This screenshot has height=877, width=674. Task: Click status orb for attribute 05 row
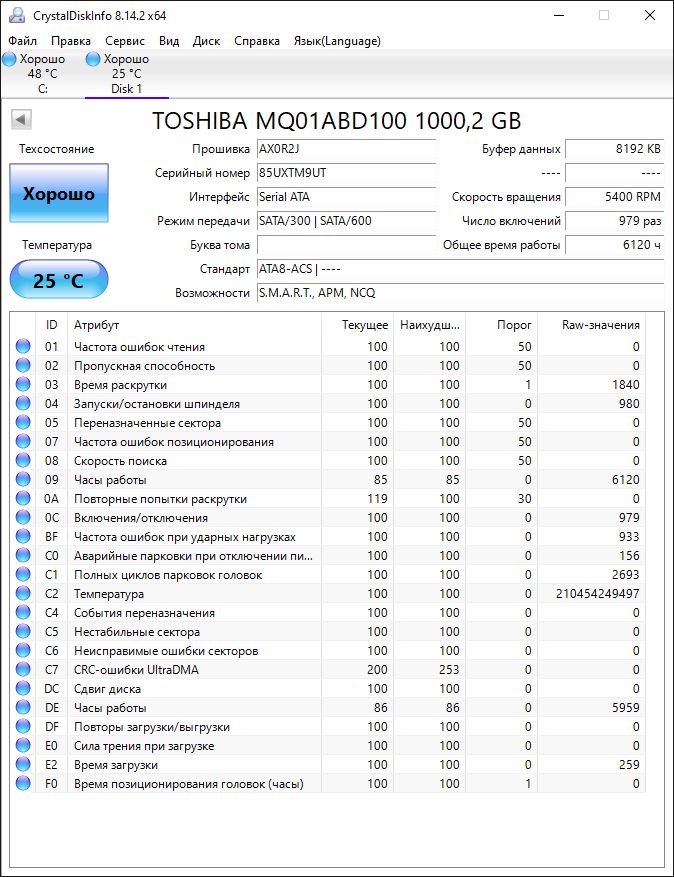(23, 423)
